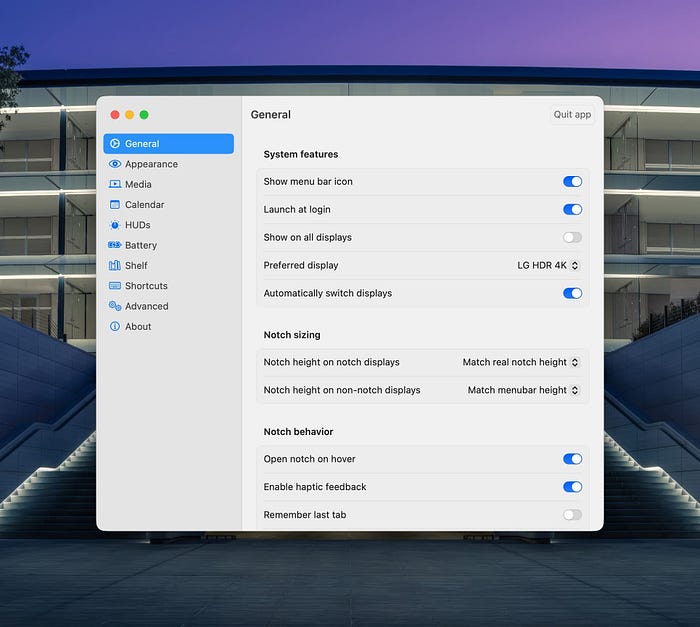
Task: Click the Calendar icon in sidebar
Action: click(x=115, y=205)
